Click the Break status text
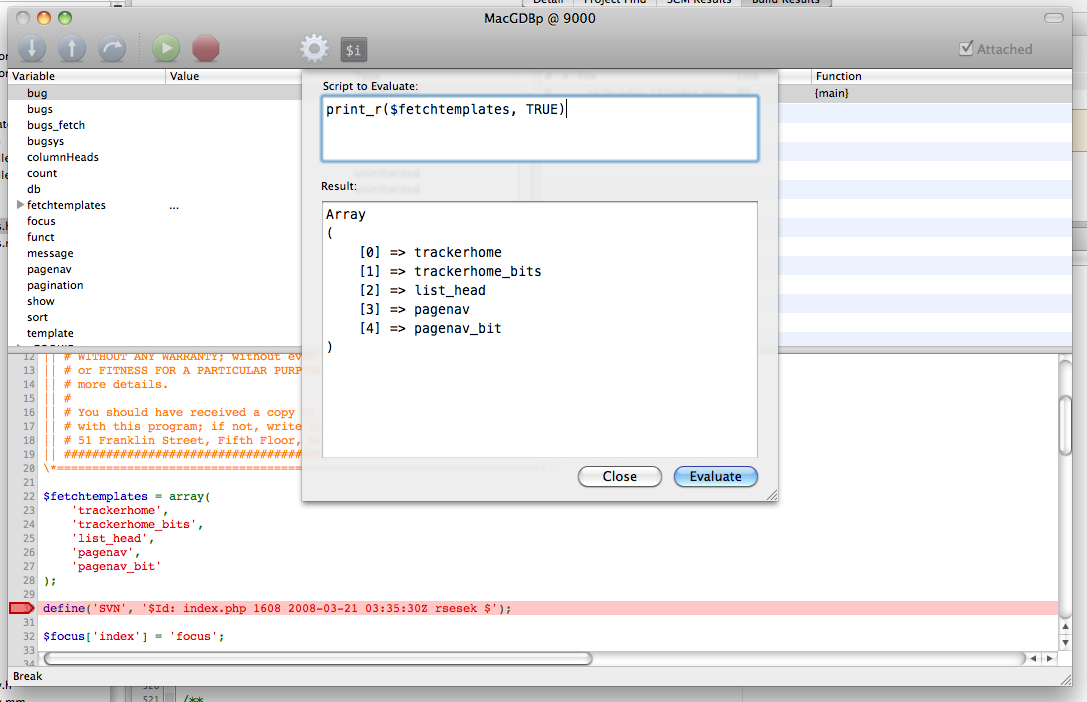This screenshot has height=702, width=1087. click(28, 676)
